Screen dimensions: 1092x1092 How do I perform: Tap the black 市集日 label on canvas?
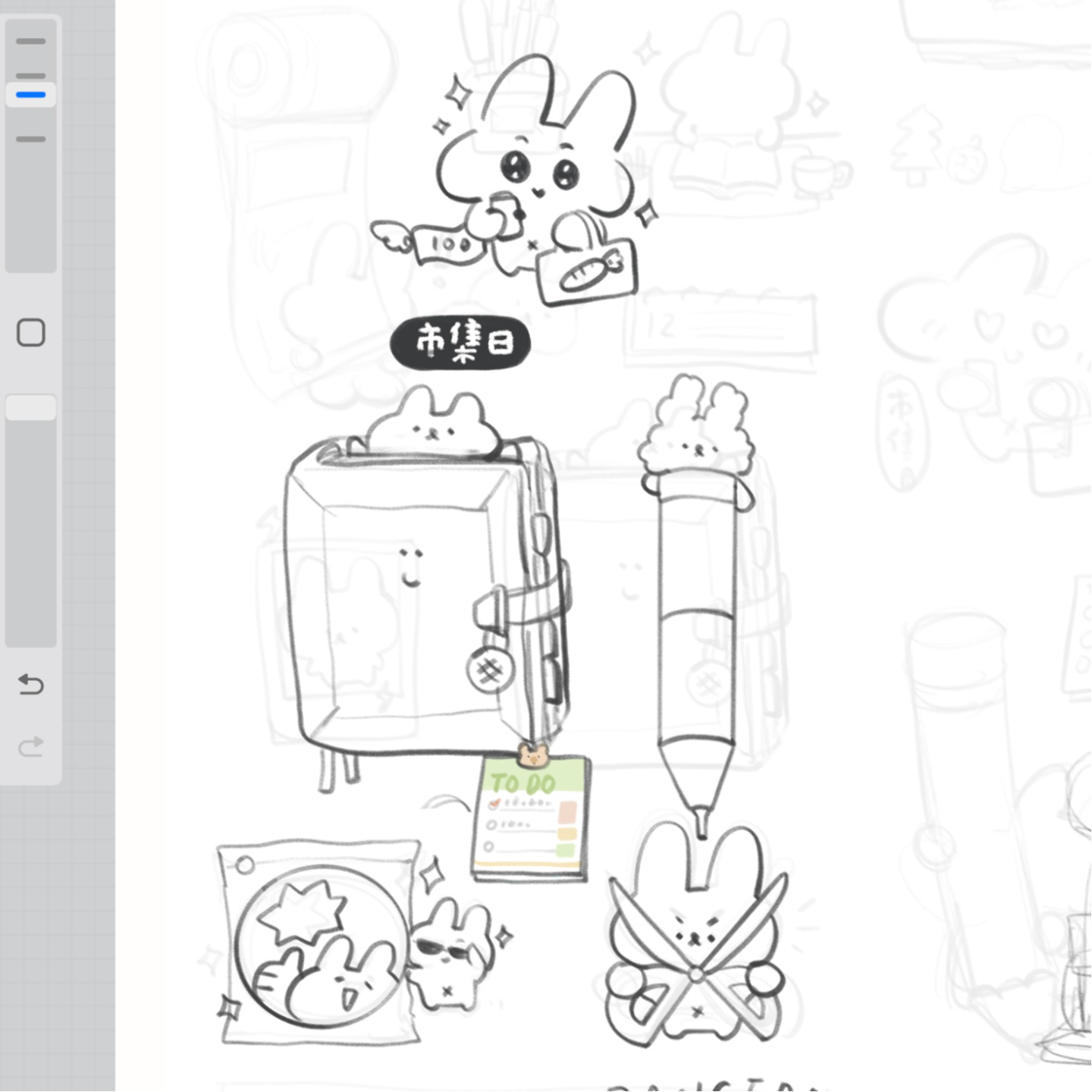tap(460, 343)
